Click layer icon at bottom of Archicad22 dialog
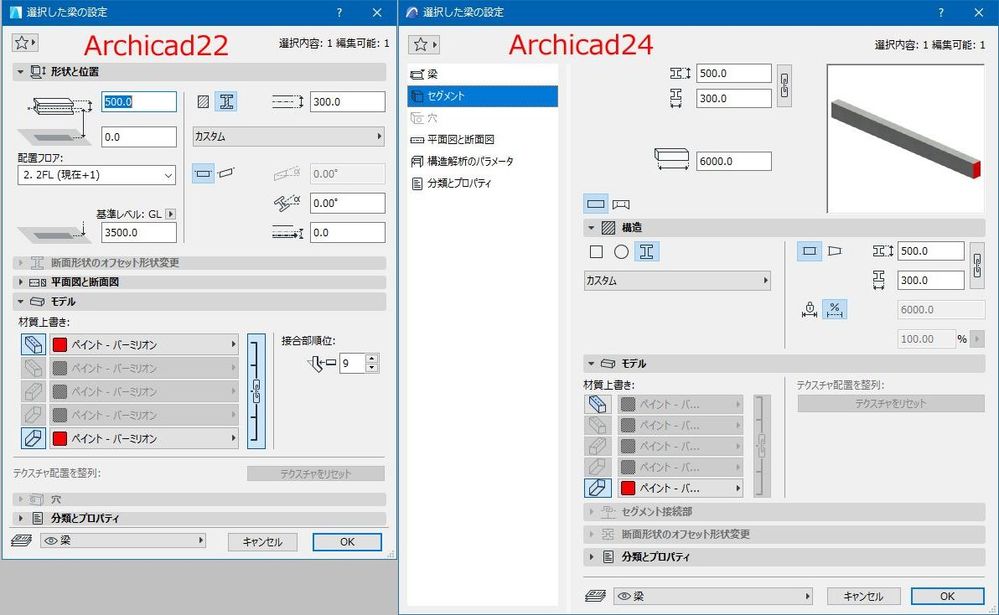 (x=22, y=540)
